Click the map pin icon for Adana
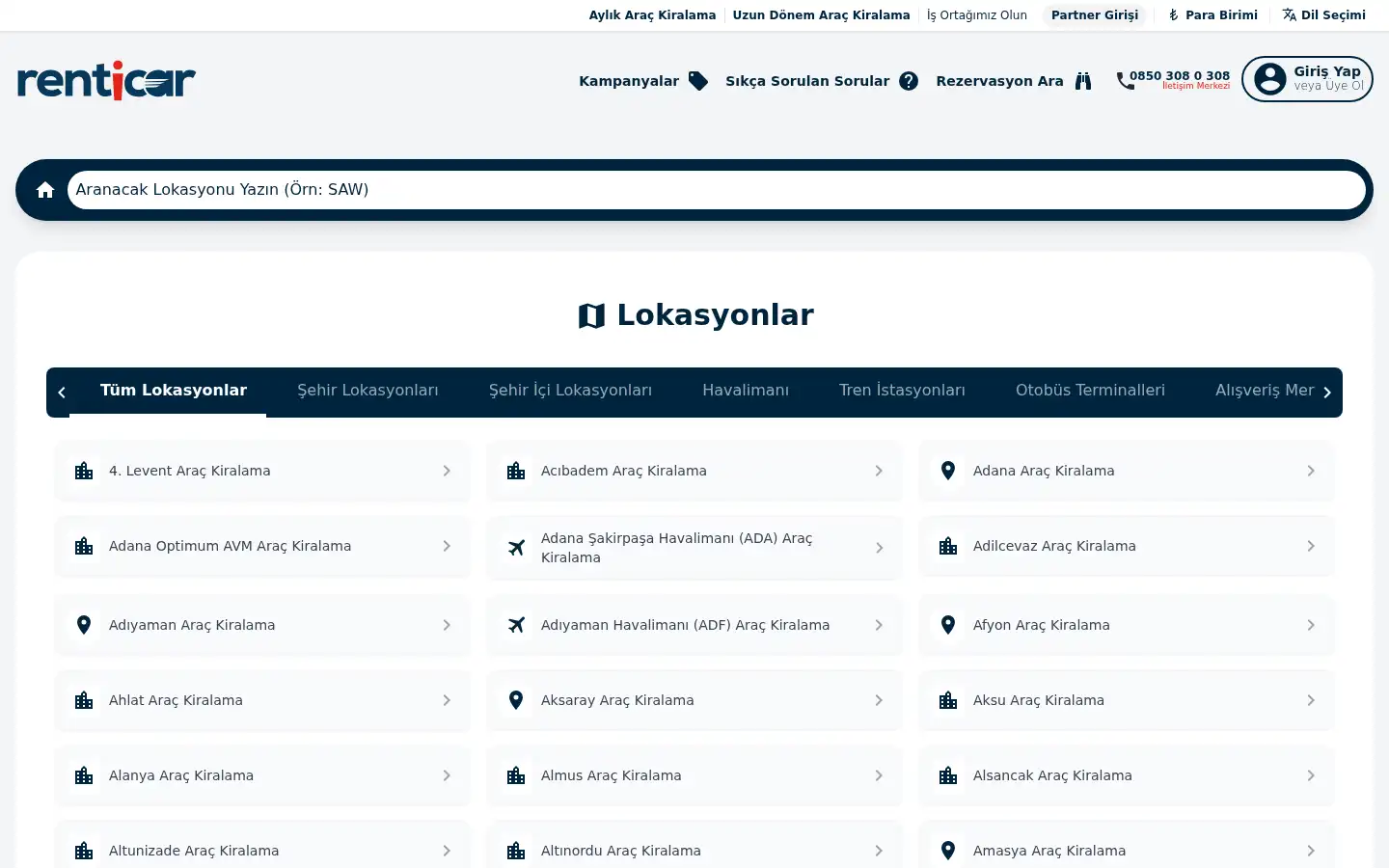 (948, 471)
